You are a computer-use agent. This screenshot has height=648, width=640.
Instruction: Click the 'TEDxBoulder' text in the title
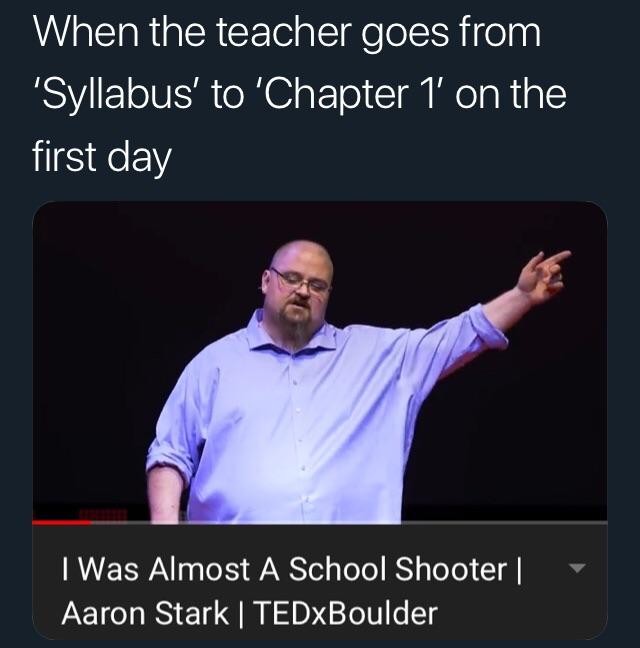pos(345,613)
